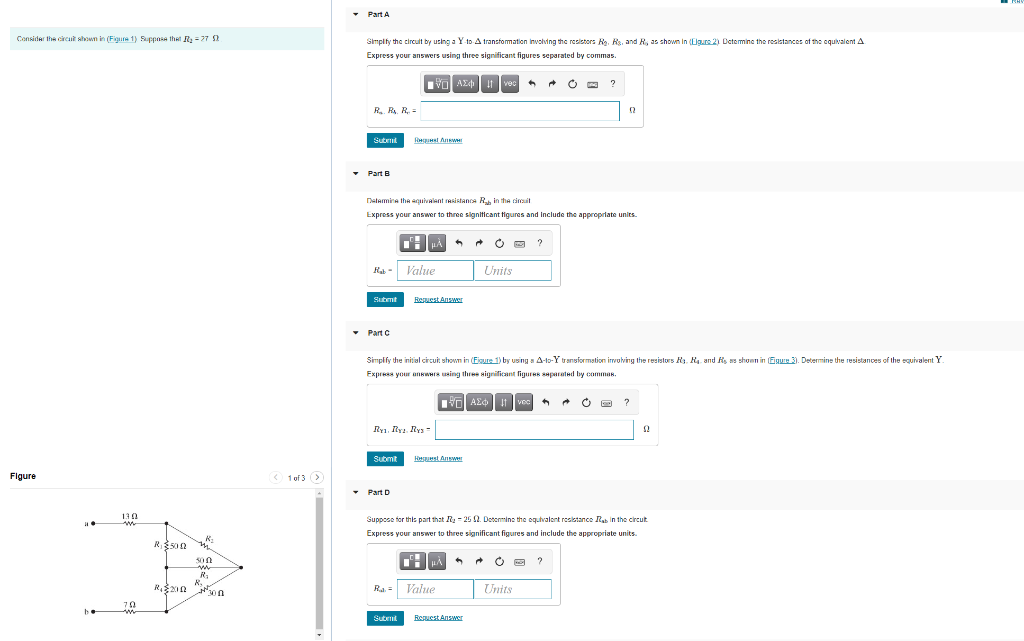Image resolution: width=1024 pixels, height=641 pixels.
Task: Open Part C Greek symbols button
Action: point(480,402)
